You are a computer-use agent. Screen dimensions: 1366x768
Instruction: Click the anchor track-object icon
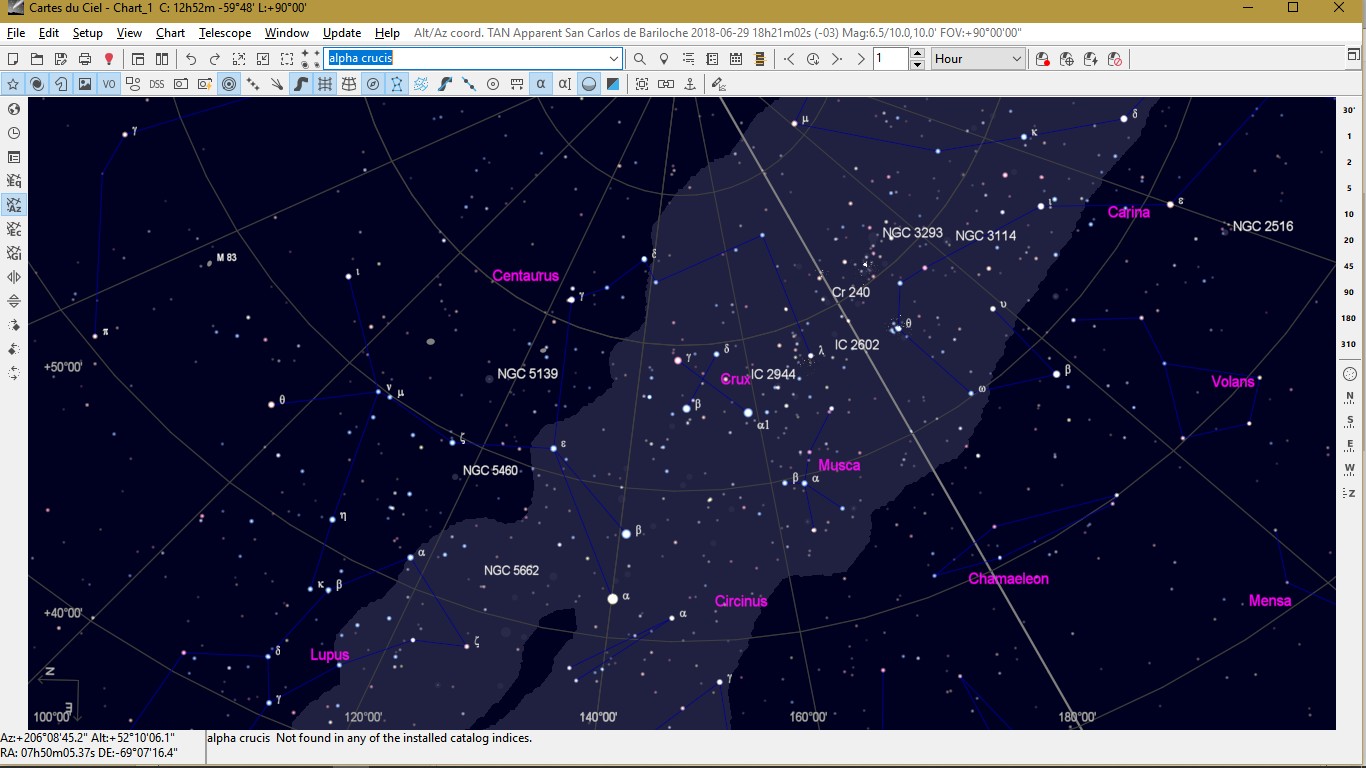tap(690, 84)
